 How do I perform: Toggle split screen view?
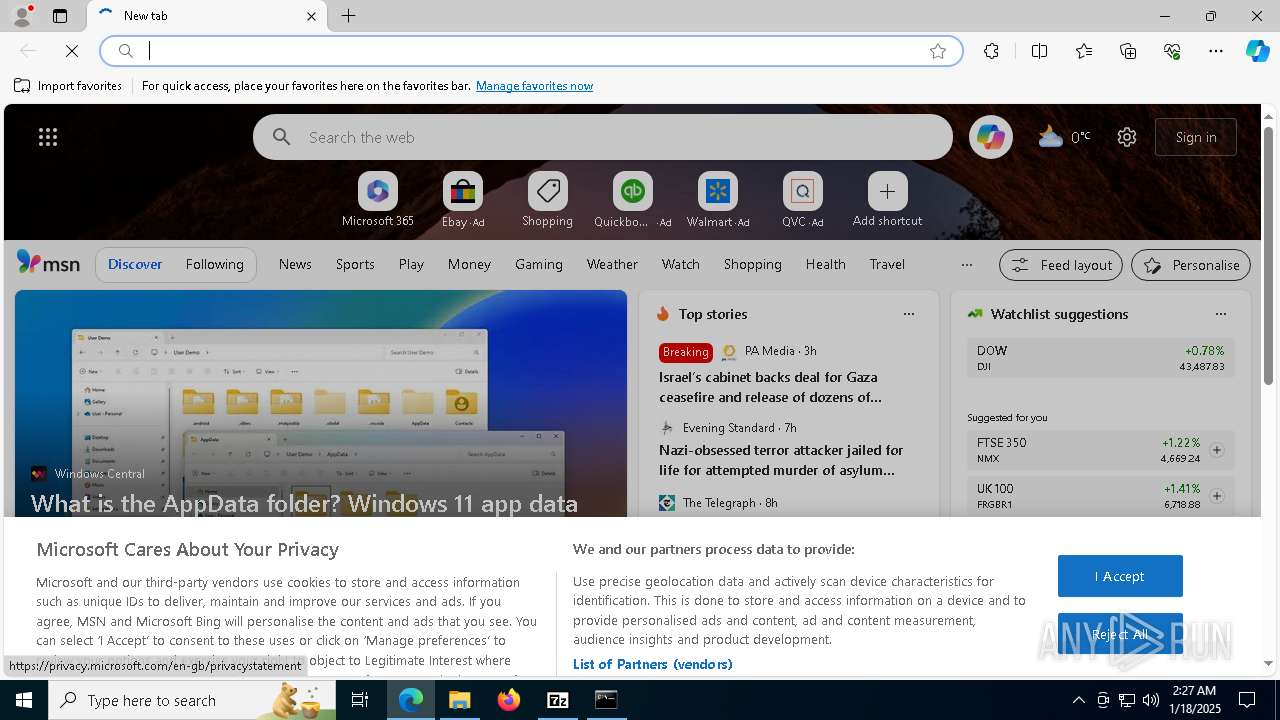pos(1039,51)
